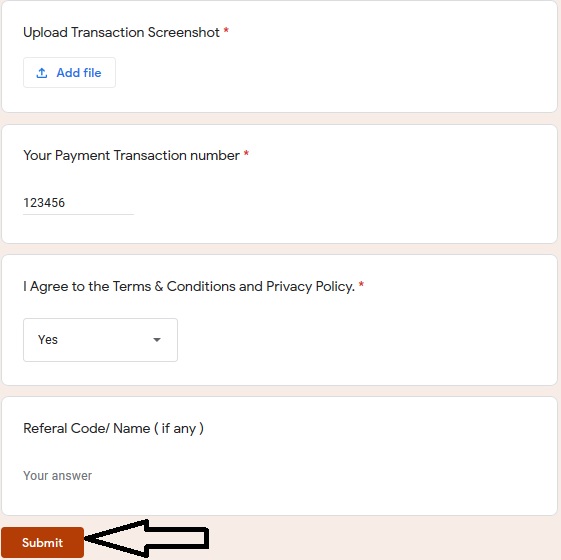The height and width of the screenshot is (560, 561).
Task: Focus the Payment Transaction number input field
Action: point(78,203)
